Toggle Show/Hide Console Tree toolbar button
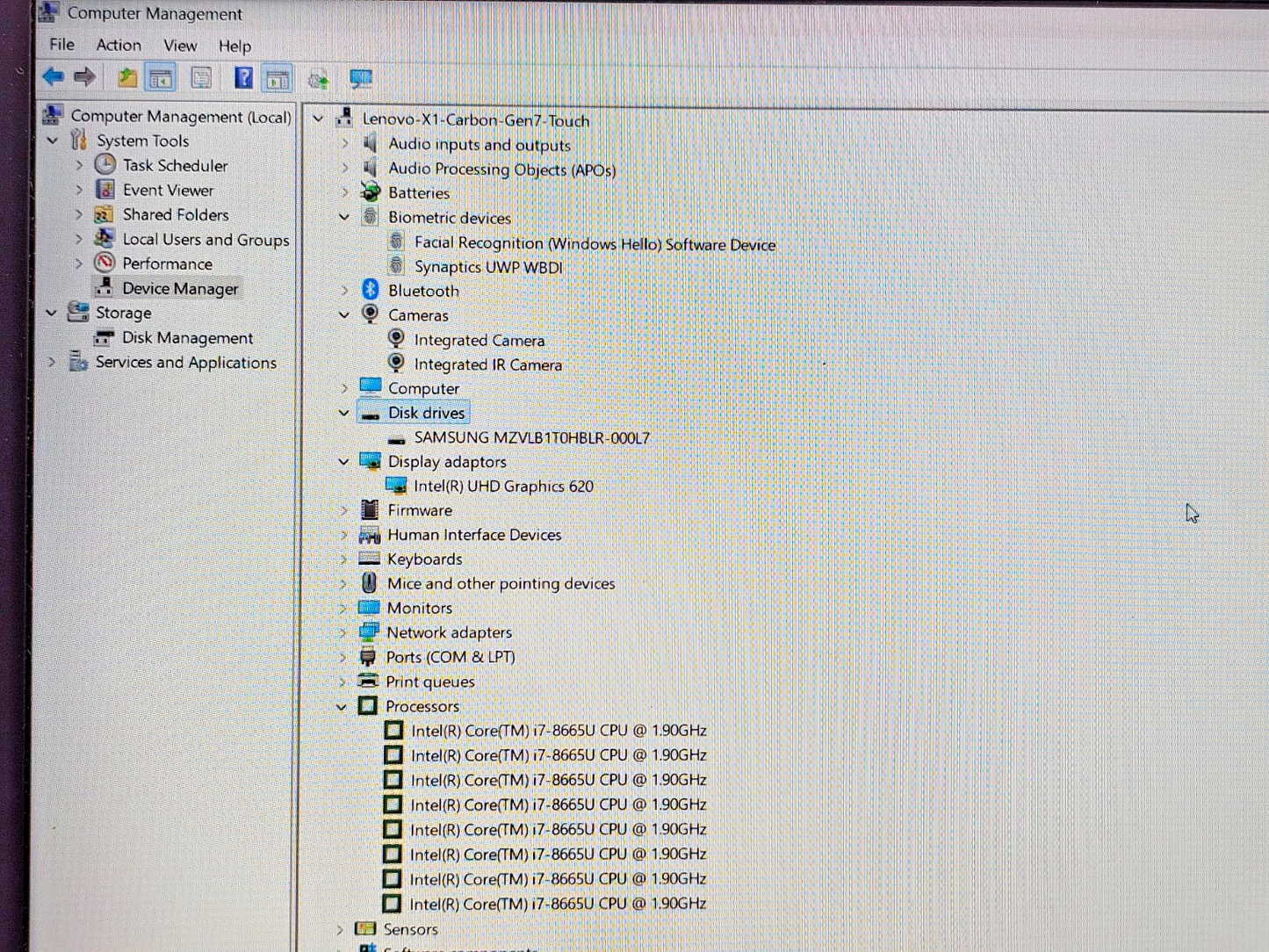The image size is (1269, 952). point(161,79)
